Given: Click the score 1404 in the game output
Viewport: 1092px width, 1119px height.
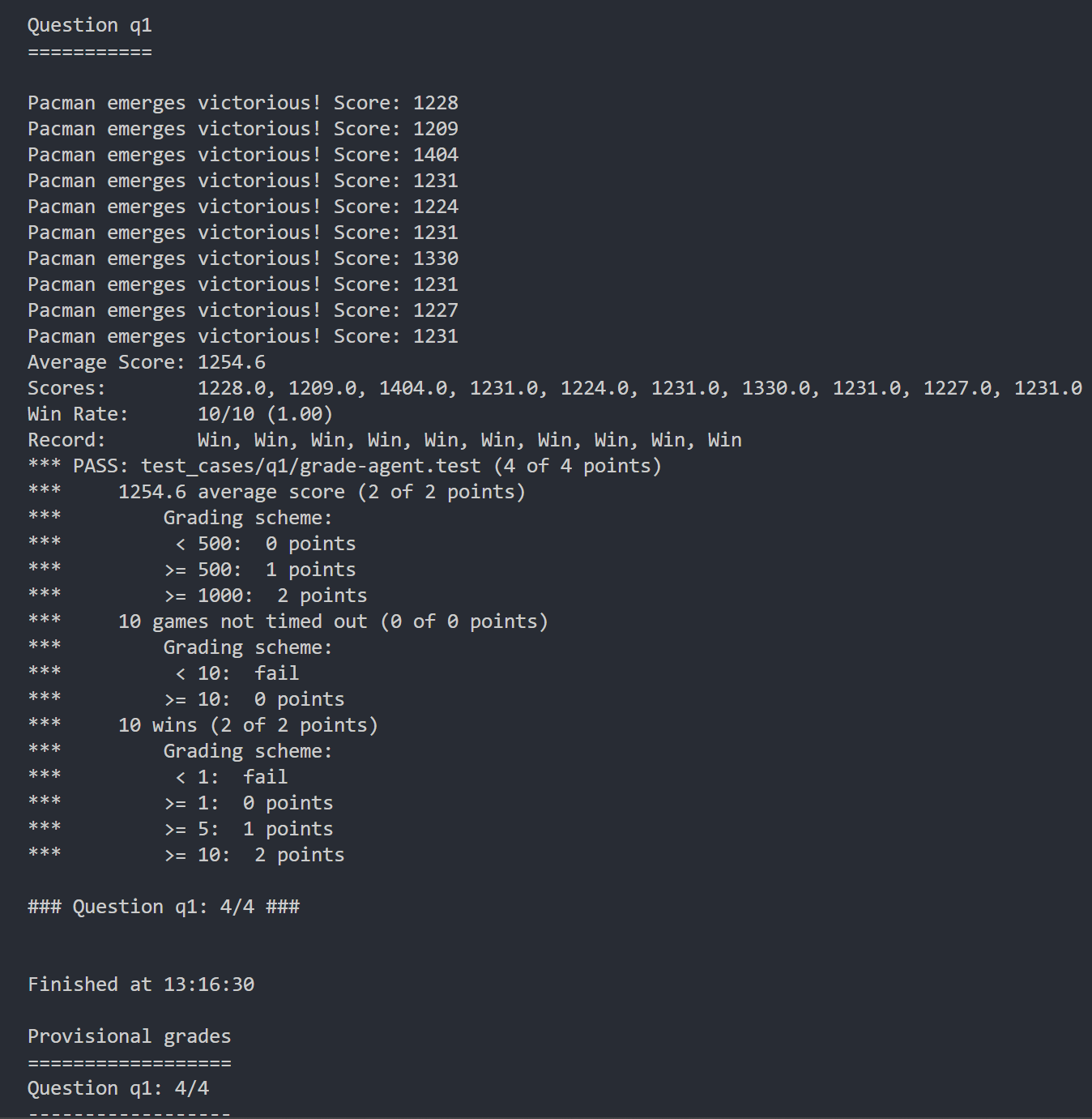Looking at the screenshot, I should point(436,155).
